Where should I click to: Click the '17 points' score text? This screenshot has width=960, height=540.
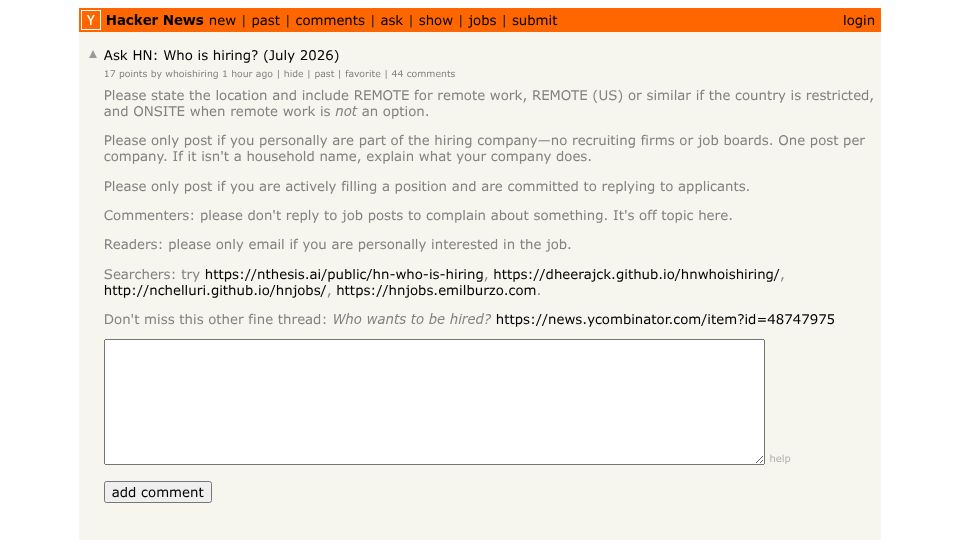(x=125, y=73)
